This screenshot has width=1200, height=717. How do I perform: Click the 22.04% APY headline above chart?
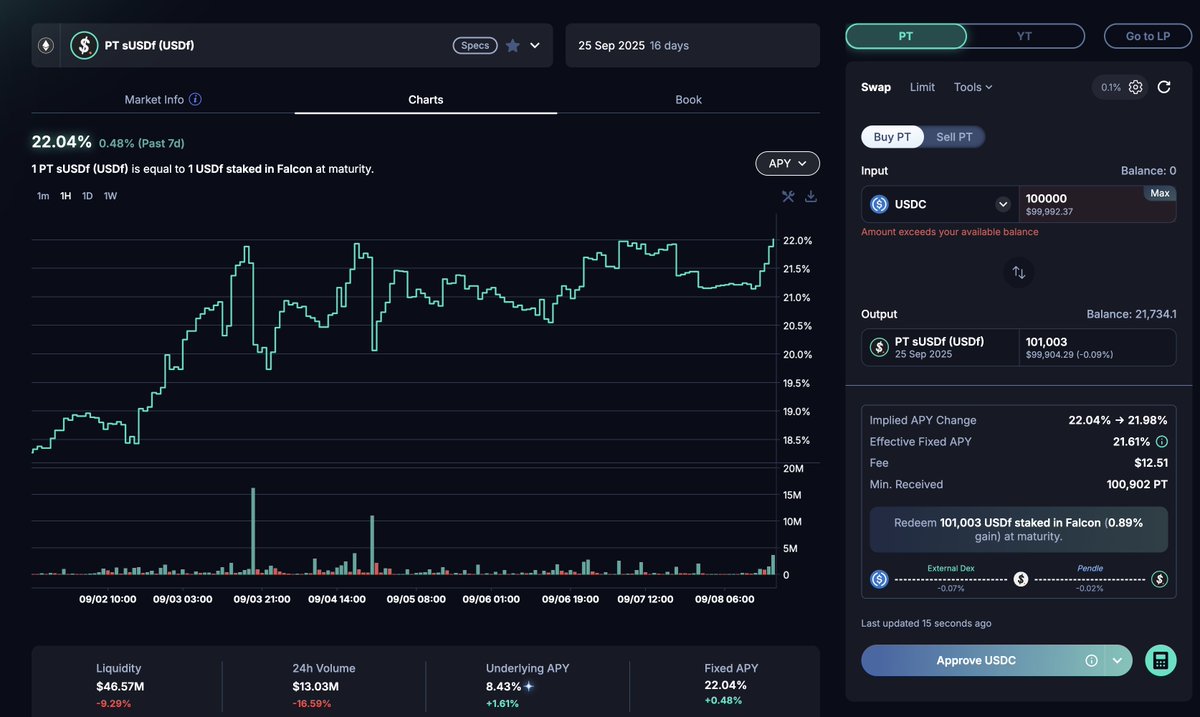[62, 142]
